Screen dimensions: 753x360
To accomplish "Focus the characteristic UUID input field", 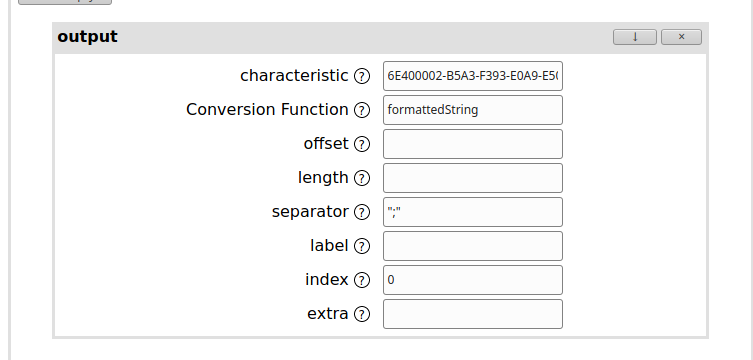I will [x=473, y=76].
